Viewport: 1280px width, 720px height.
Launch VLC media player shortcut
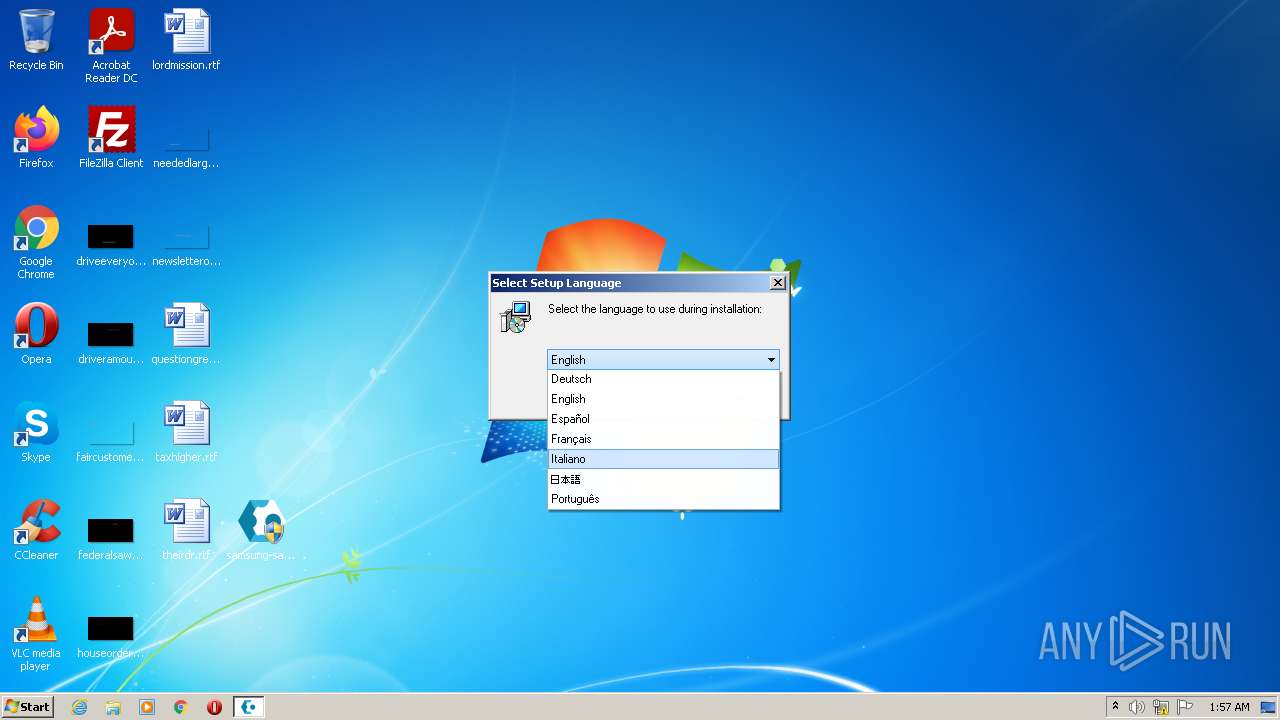click(x=36, y=634)
